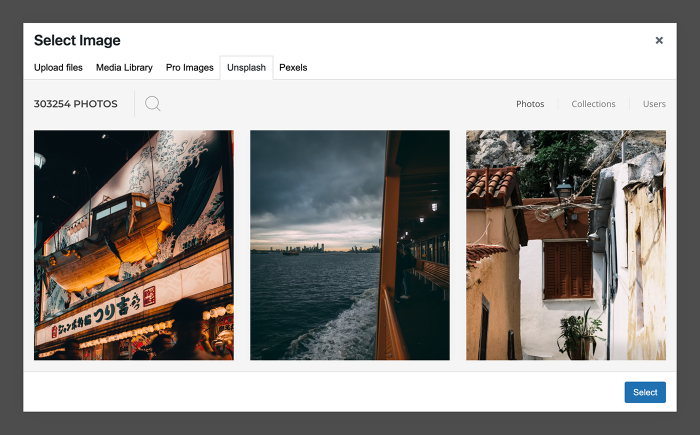Screen dimensions: 700x435
Task: View Unsplash Users listing
Action: (654, 104)
